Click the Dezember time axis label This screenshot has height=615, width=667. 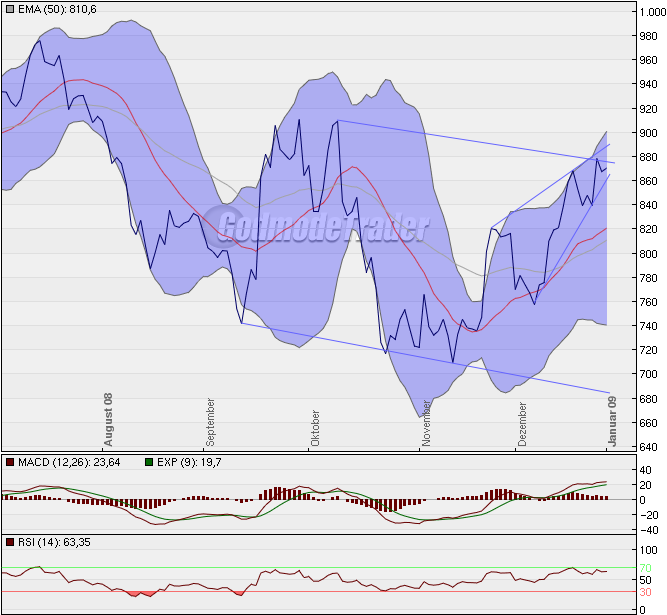coord(522,424)
